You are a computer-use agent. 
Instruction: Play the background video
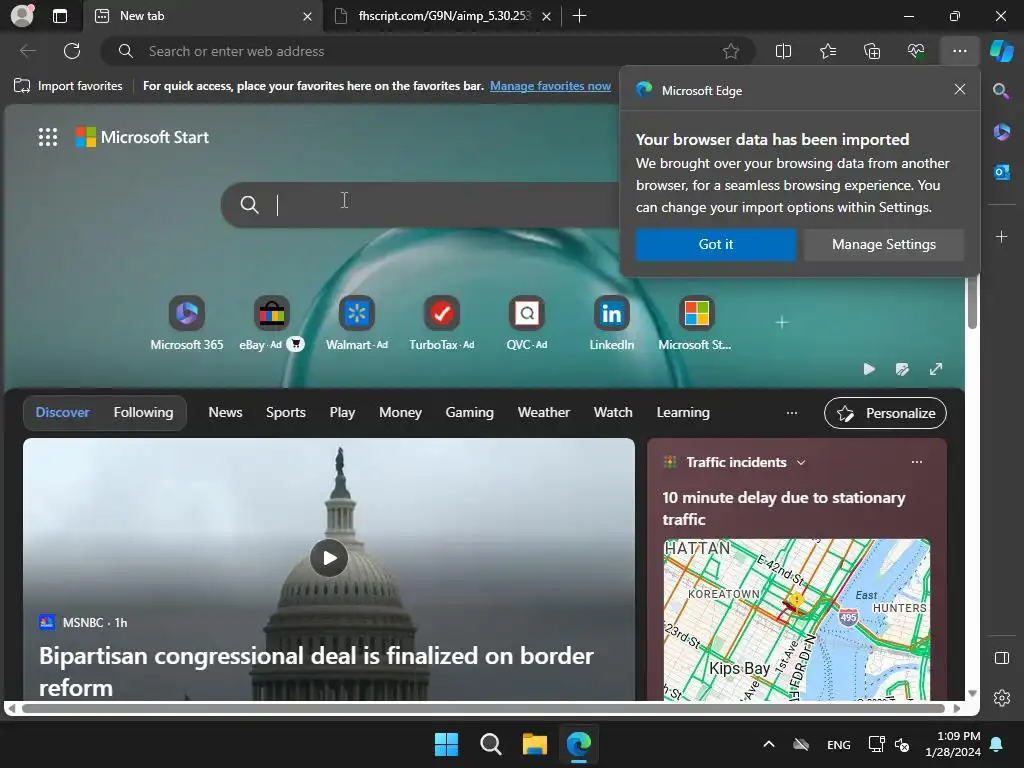pos(869,369)
